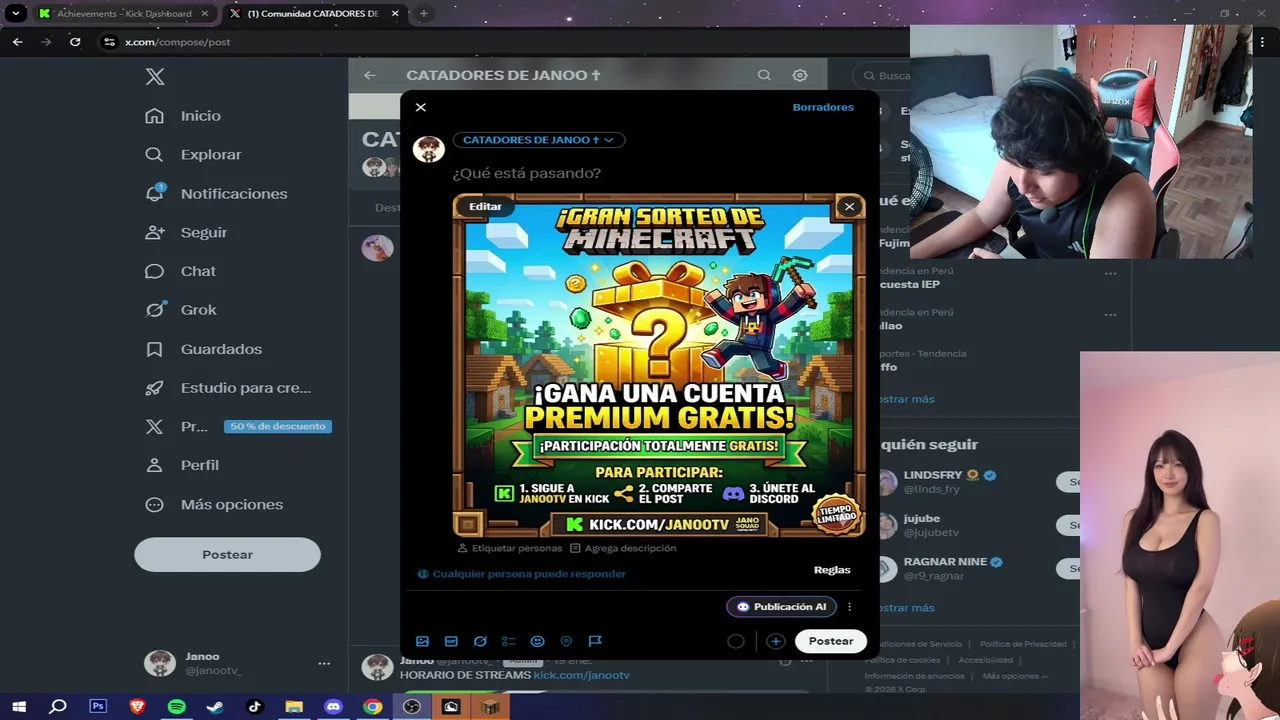The image size is (1280, 720).
Task: Click back arrow in community header
Action: pyautogui.click(x=370, y=75)
